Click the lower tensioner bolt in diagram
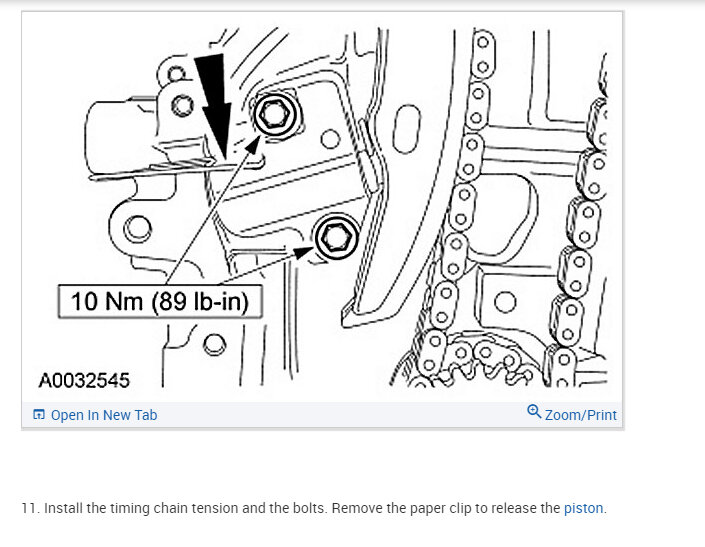The image size is (705, 547). coord(336,237)
